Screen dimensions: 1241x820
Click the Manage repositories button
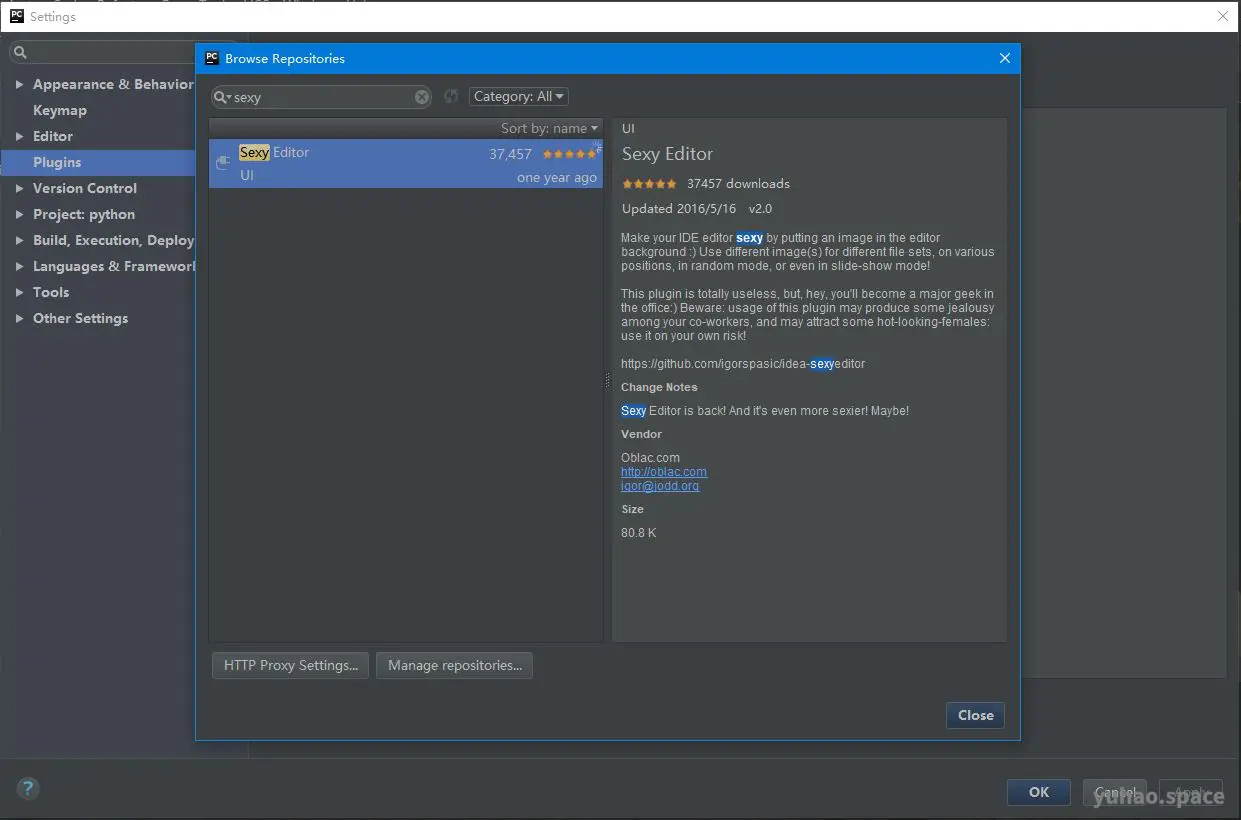point(454,665)
